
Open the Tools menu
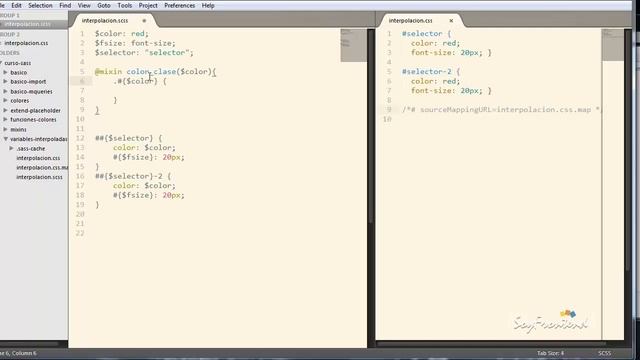(x=124, y=6)
